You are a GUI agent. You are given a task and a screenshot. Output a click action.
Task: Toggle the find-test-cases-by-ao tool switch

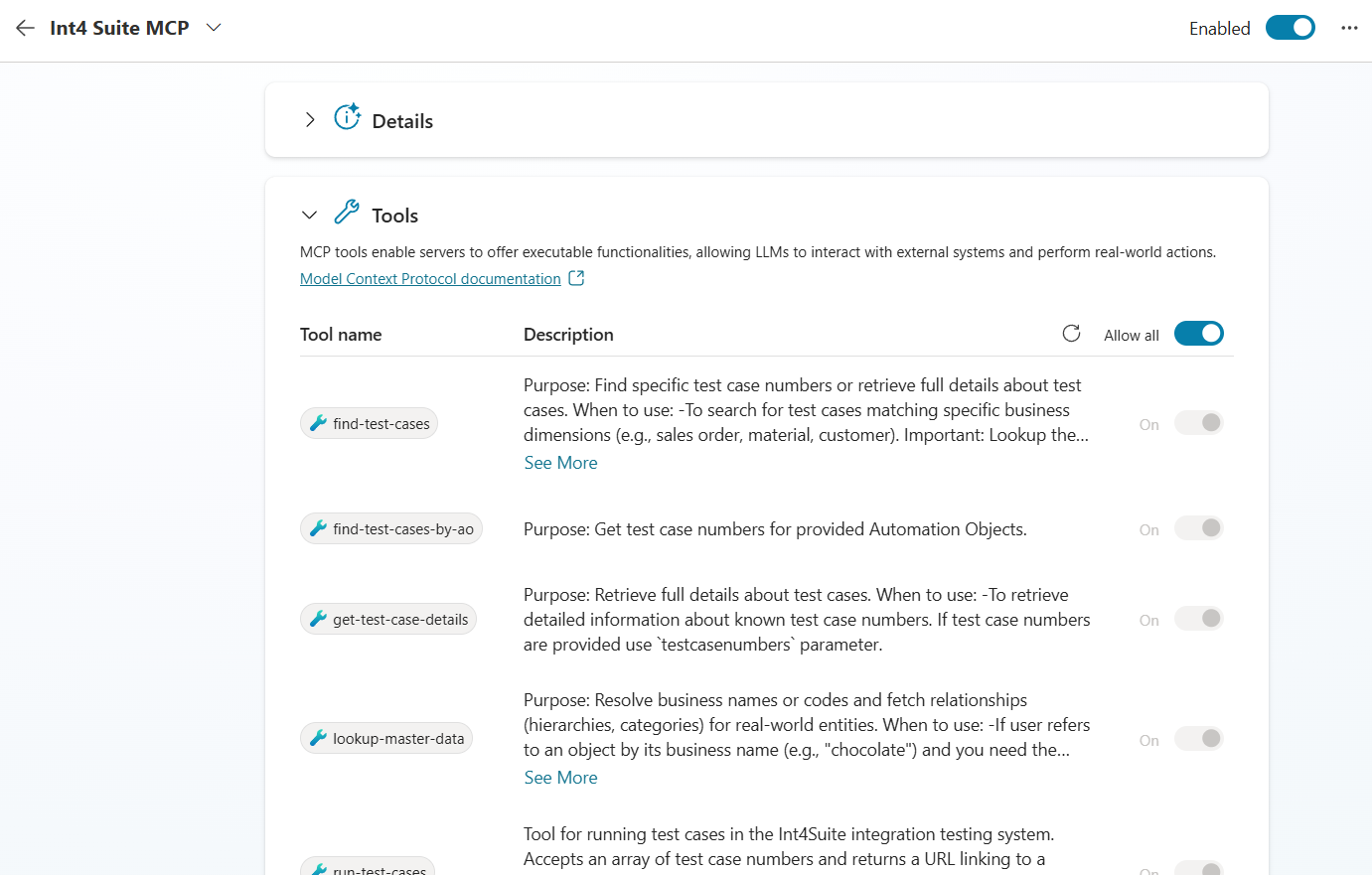(1199, 528)
